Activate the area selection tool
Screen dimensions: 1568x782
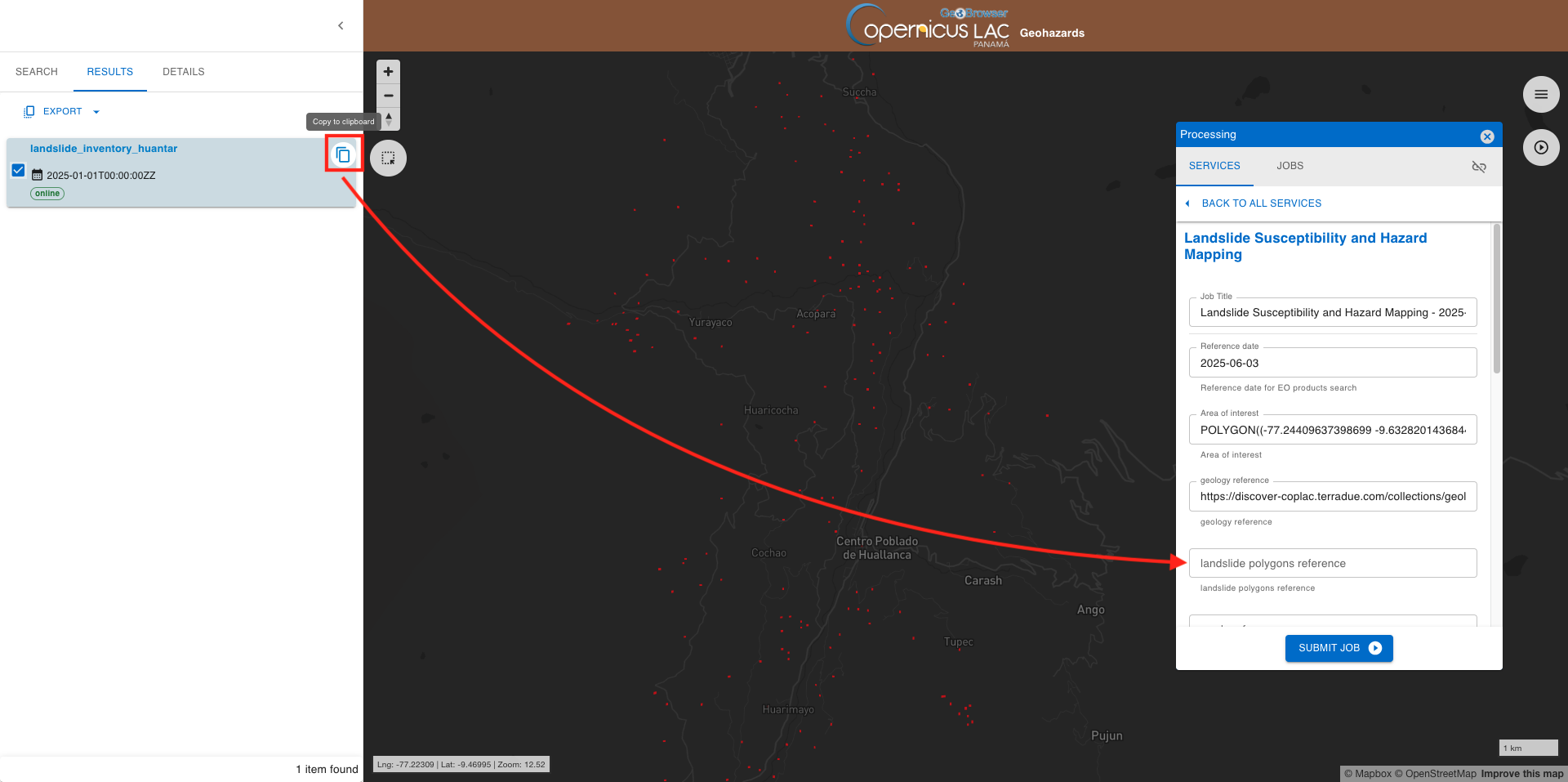click(x=388, y=158)
